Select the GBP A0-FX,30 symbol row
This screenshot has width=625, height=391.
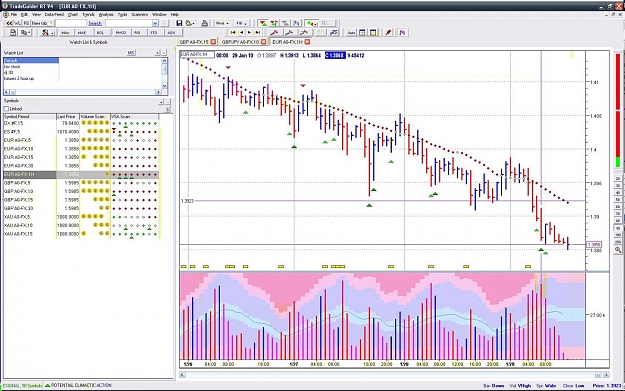click(x=81, y=208)
